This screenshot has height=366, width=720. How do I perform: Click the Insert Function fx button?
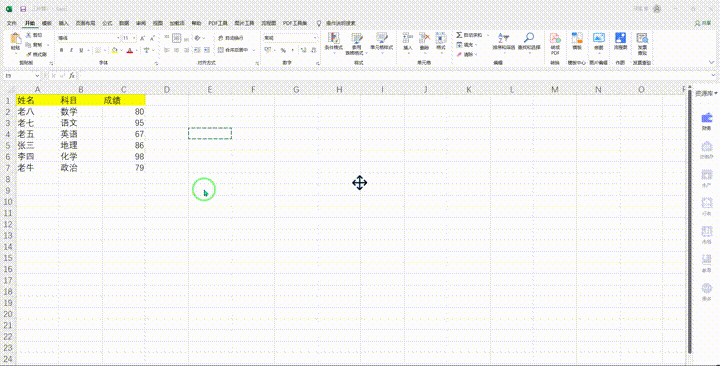click(72, 75)
